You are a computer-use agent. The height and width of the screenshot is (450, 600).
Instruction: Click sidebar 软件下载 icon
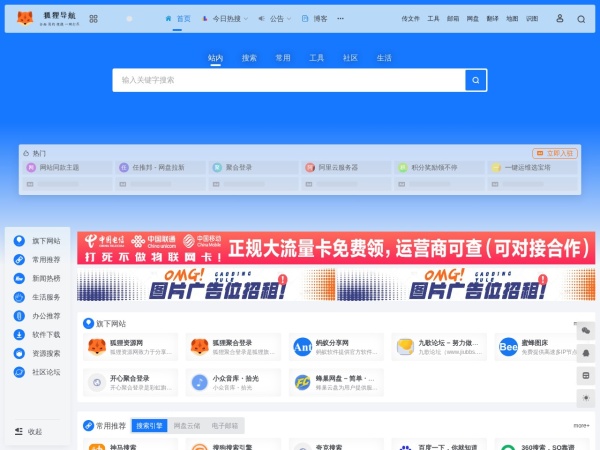[19, 334]
